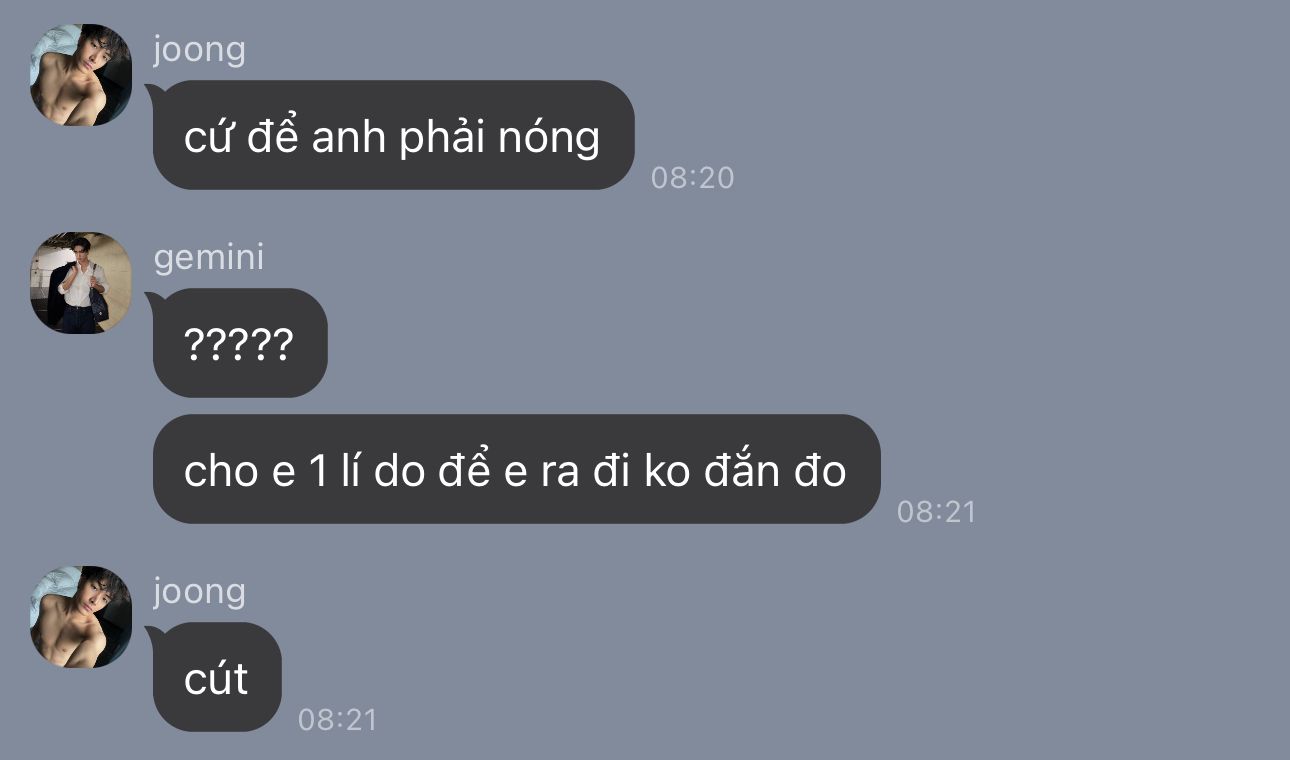Click the 08:21 timestamp beside "cút"
This screenshot has width=1290, height=760.
click(338, 720)
